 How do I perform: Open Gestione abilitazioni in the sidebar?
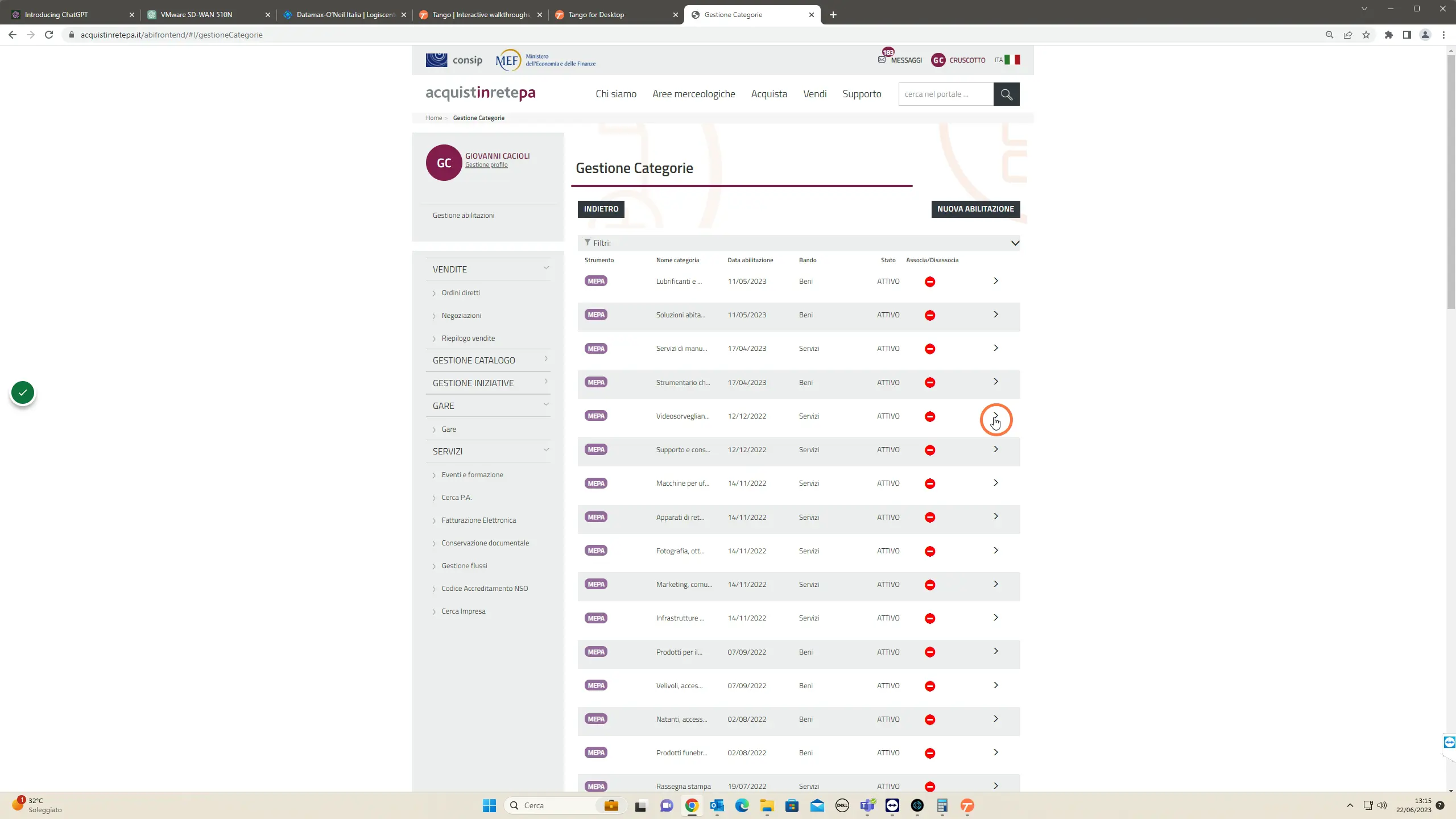click(464, 215)
